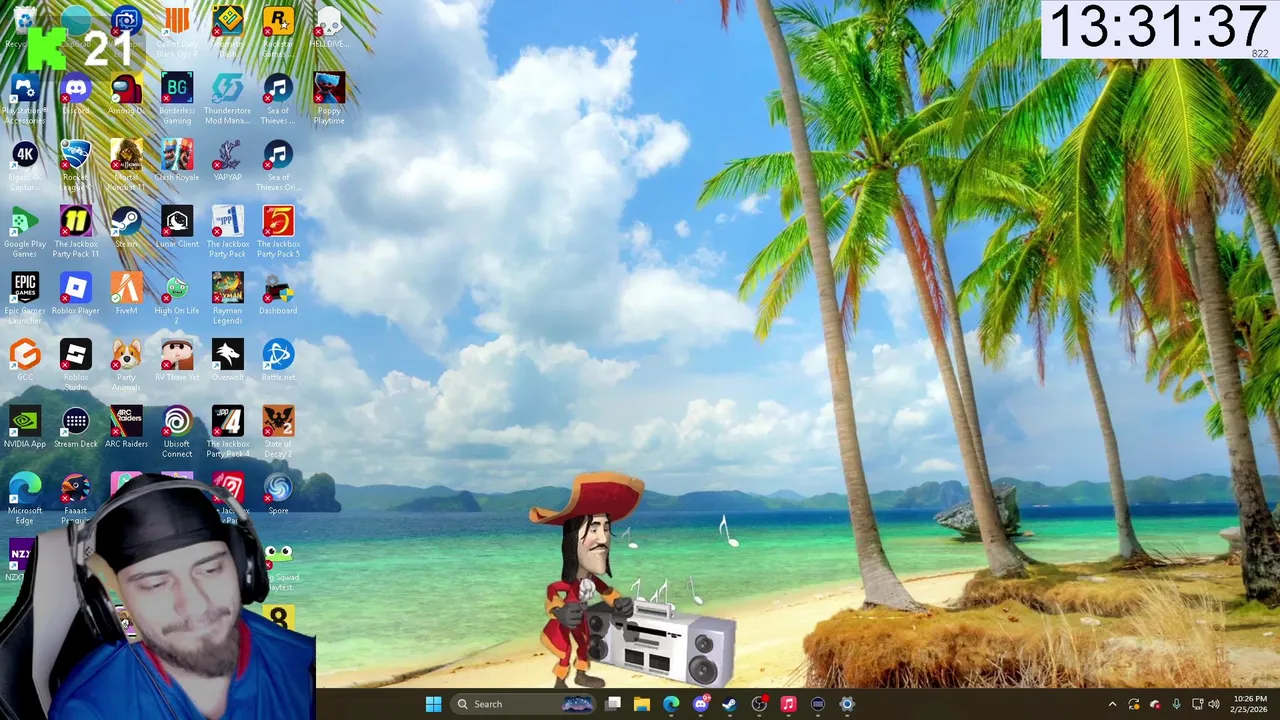Select The Jackbox Party Pack first edition icon
Screen dimensions: 1280x720
227,233
